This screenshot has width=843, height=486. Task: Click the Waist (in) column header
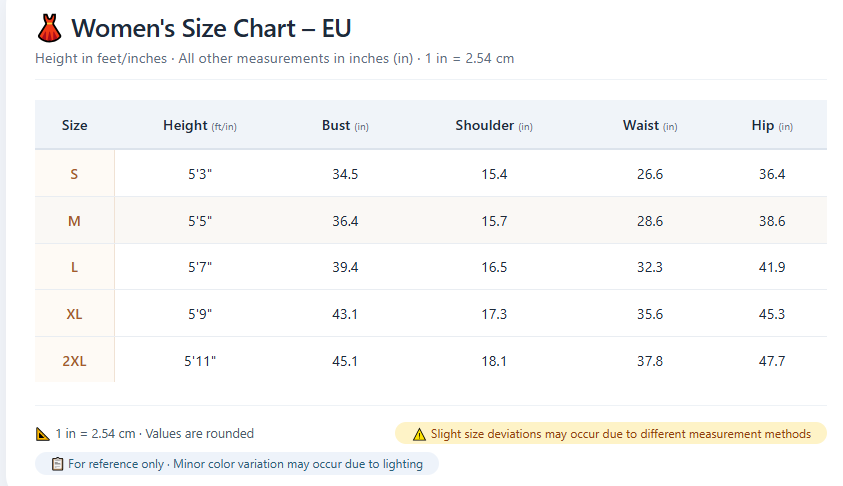tap(650, 125)
